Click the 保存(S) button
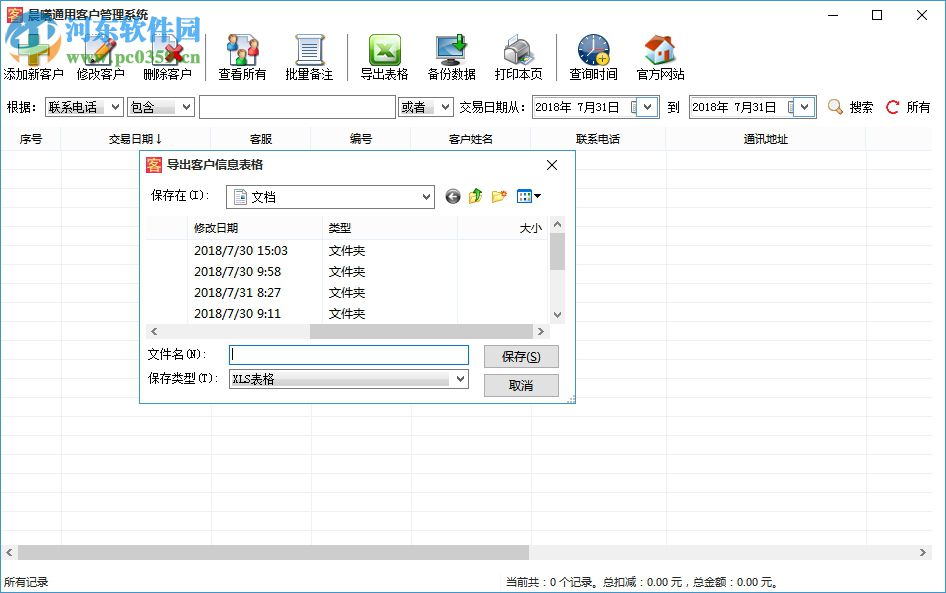This screenshot has height=593, width=946. pyautogui.click(x=520, y=356)
